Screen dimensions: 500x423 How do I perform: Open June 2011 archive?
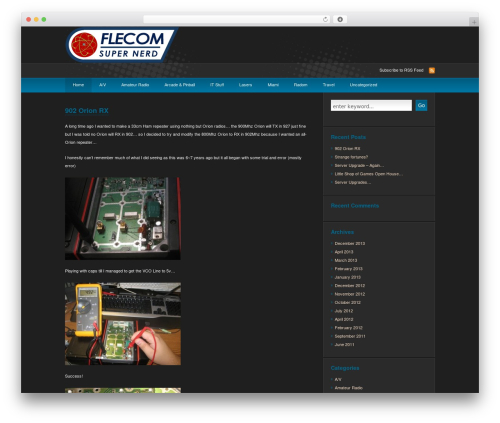(x=344, y=345)
